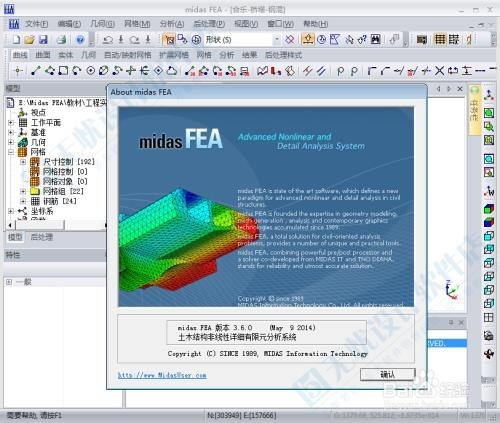Select the Rectangle curve tool icon
The width and height of the screenshot is (500, 423).
(x=63, y=71)
